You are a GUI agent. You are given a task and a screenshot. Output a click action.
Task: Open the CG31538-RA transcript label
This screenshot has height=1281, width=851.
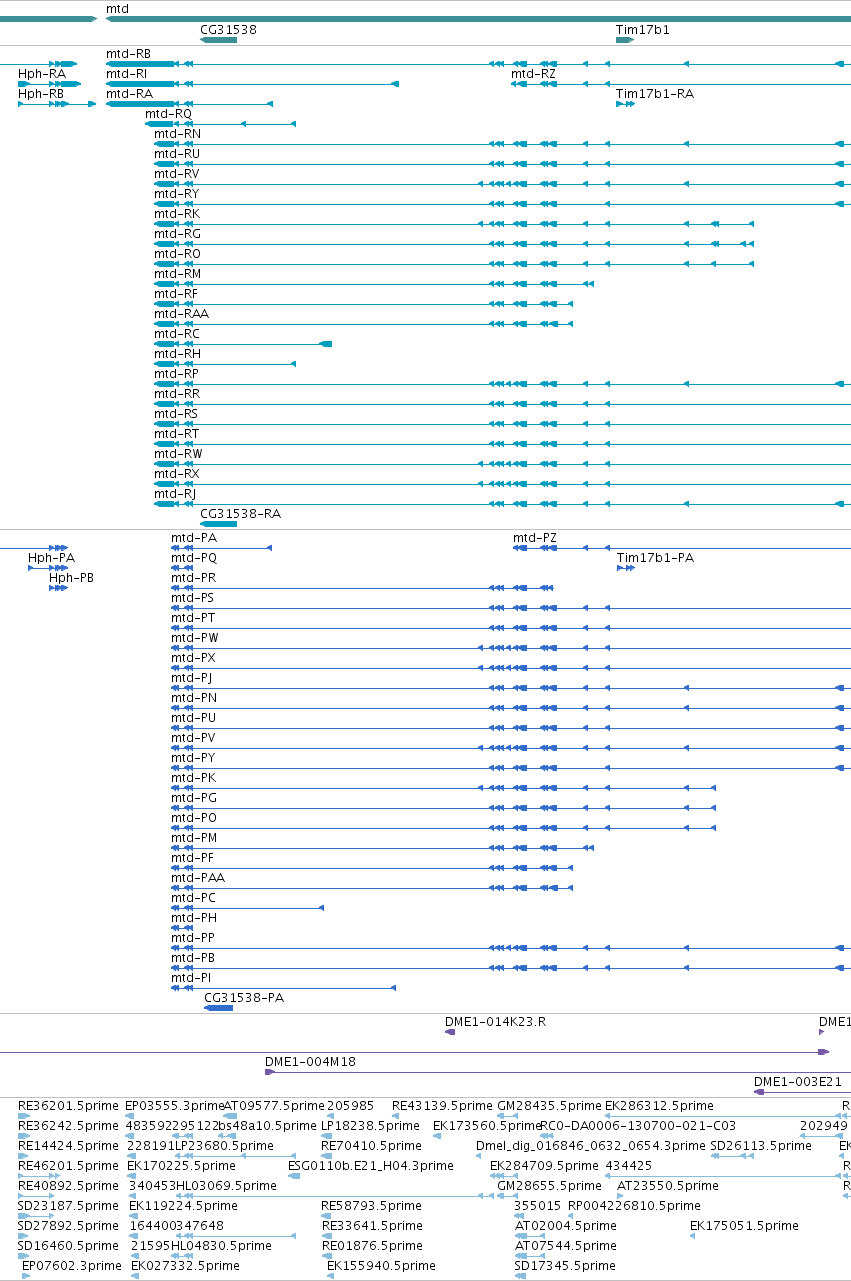[x=241, y=514]
